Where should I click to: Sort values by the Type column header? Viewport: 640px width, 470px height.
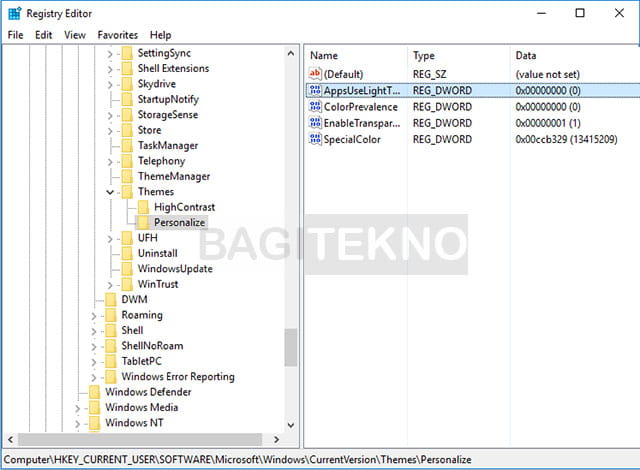[458, 55]
